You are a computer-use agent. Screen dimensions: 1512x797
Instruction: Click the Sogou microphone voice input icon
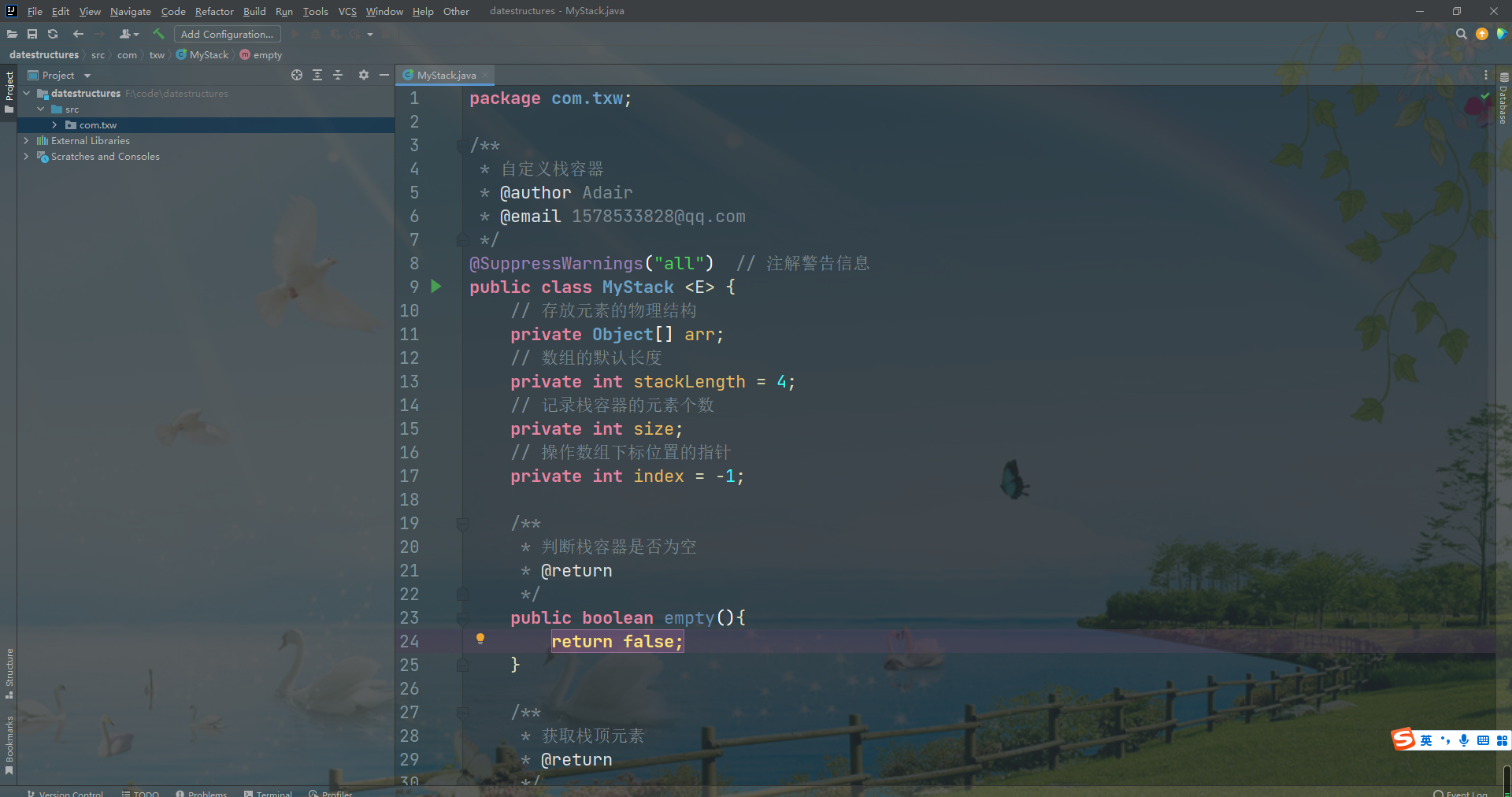point(1464,740)
